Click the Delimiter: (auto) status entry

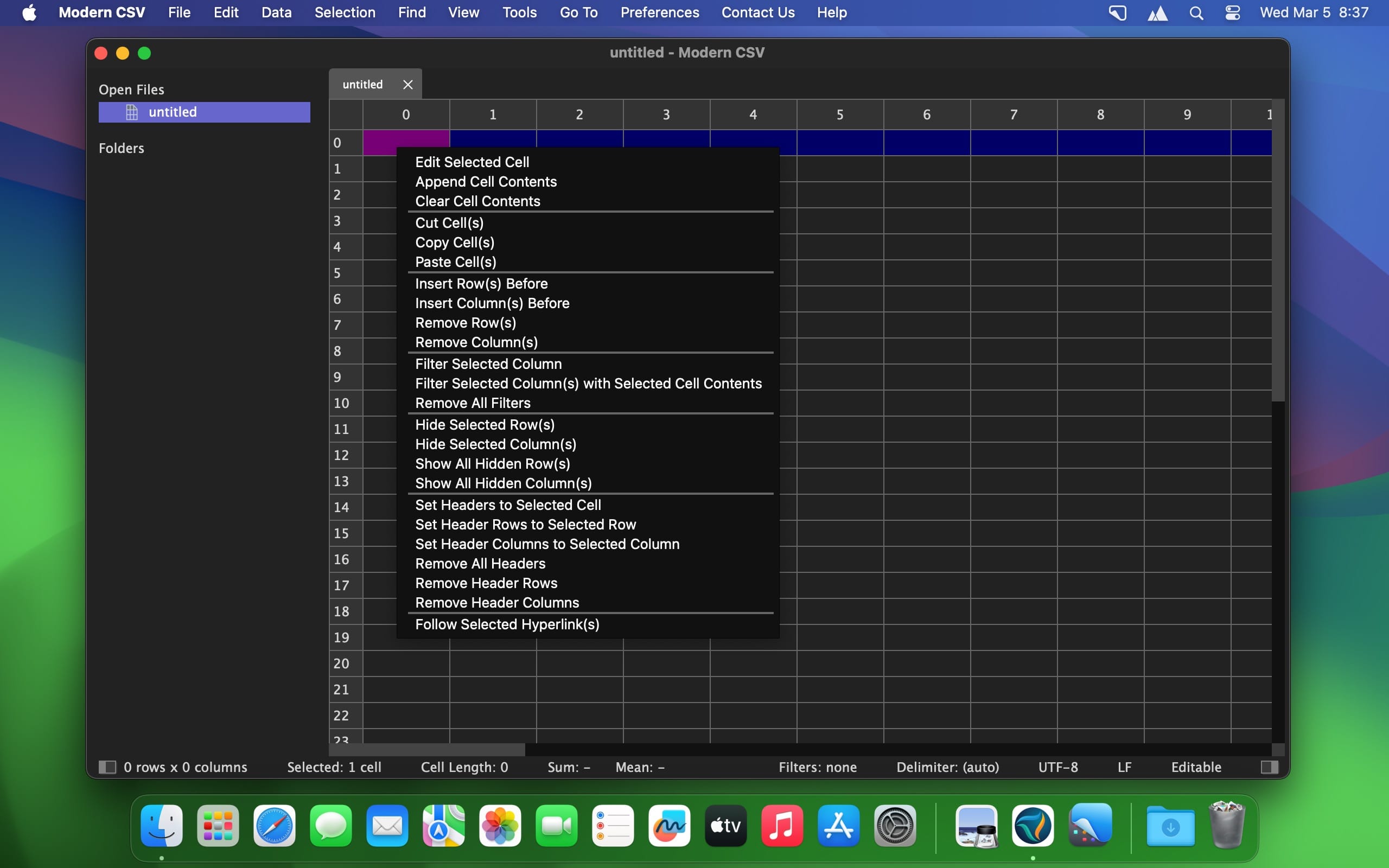click(948, 767)
